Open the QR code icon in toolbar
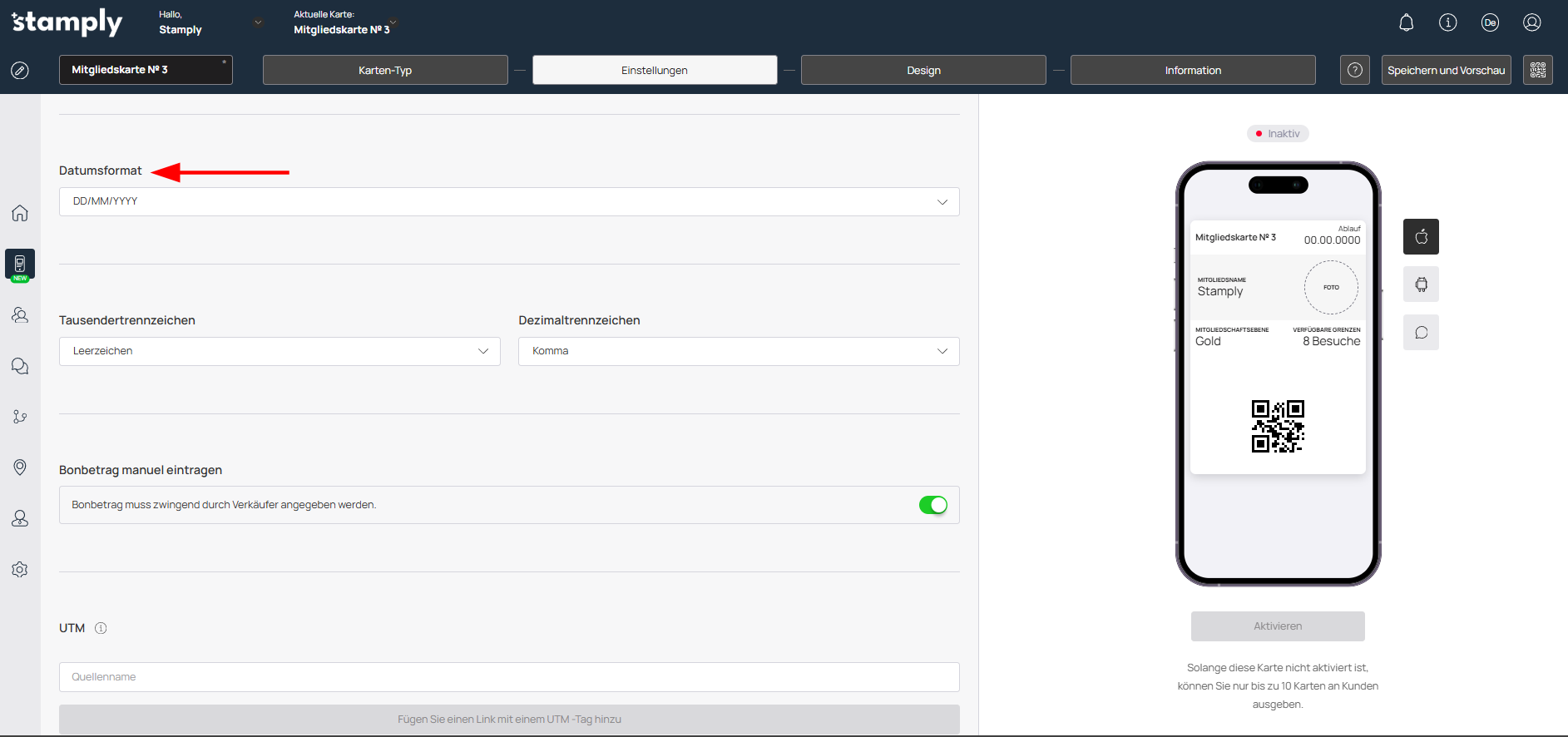This screenshot has width=1568, height=737. pos(1537,70)
